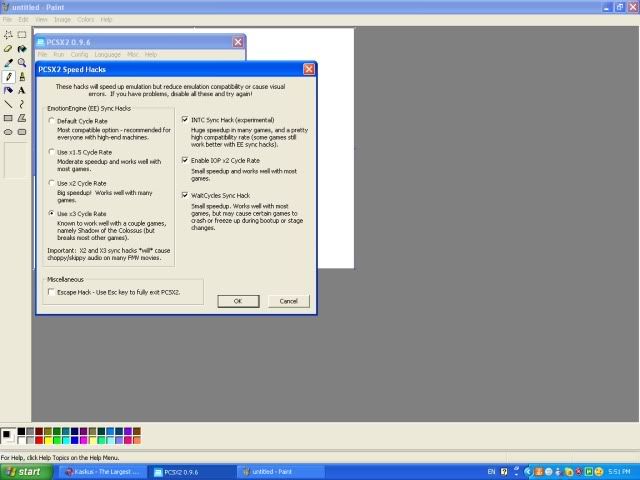
Task: Select the Text tool (letter A)
Action: click(22, 90)
